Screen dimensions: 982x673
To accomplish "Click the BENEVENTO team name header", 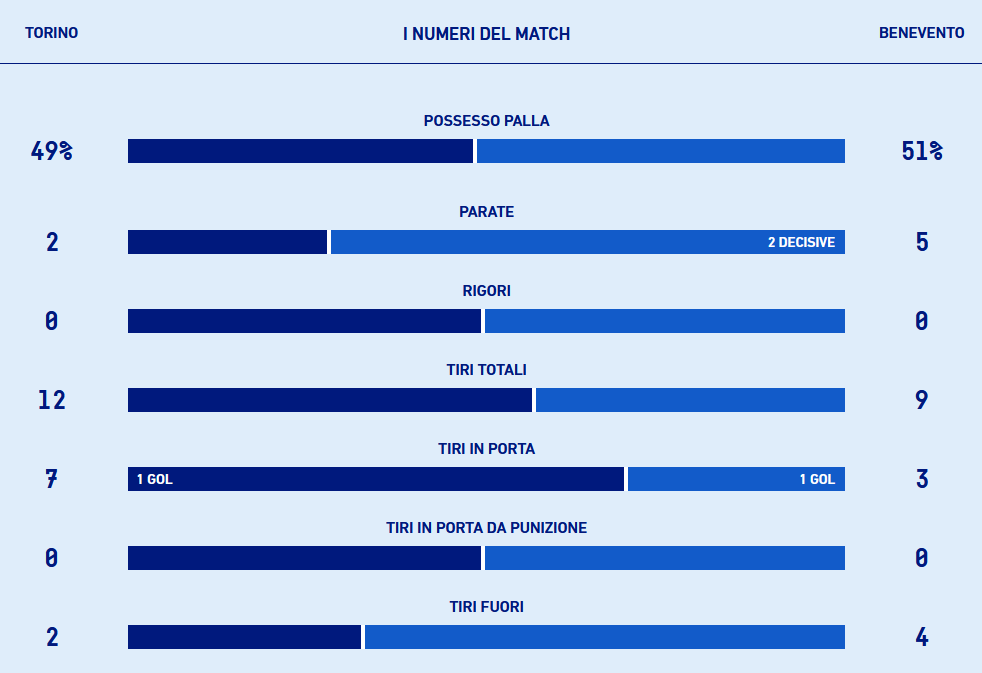I will pyautogui.click(x=921, y=33).
